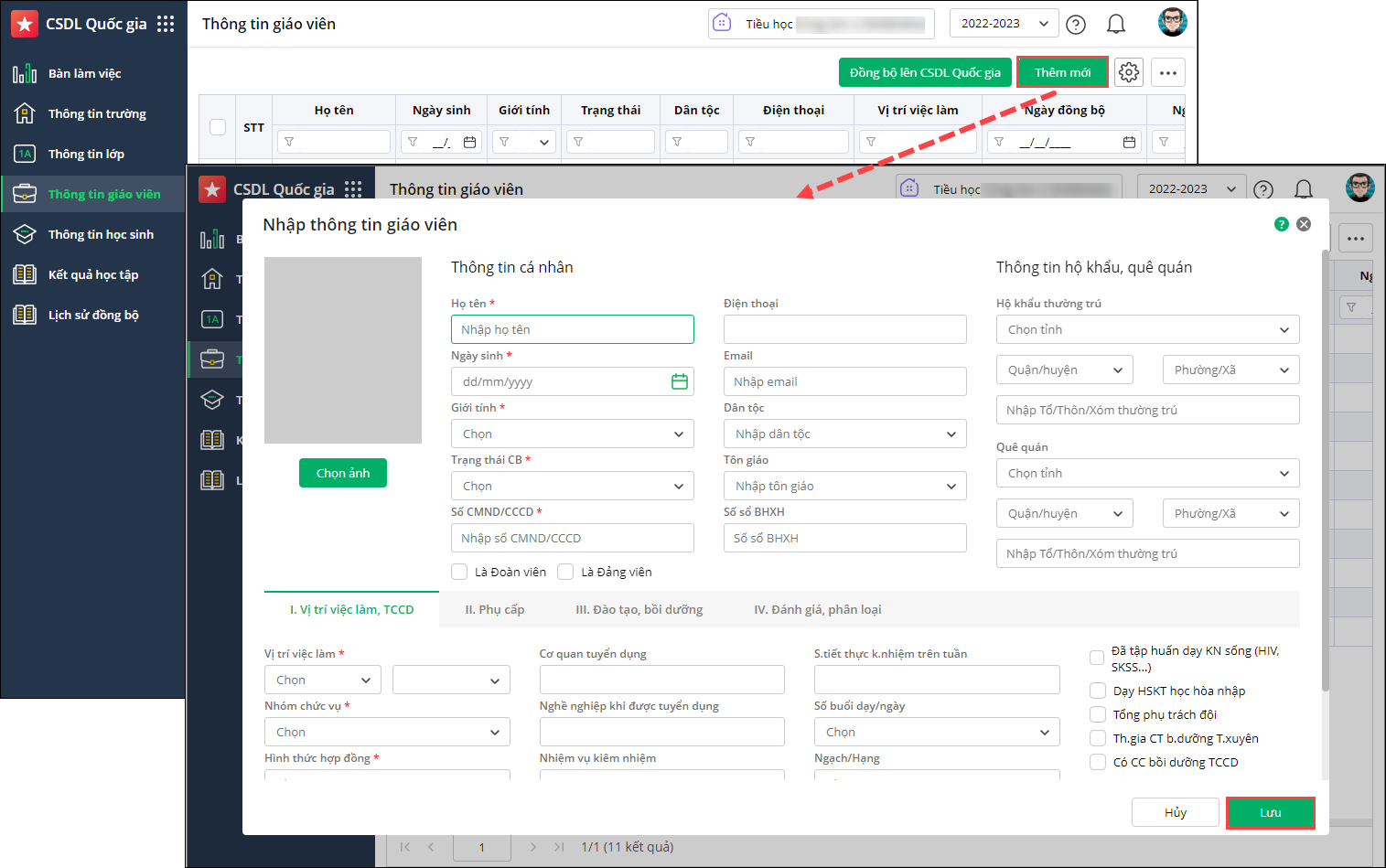Click the Số CMND/CCCD input field
The height and width of the screenshot is (868, 1386).
(573, 538)
